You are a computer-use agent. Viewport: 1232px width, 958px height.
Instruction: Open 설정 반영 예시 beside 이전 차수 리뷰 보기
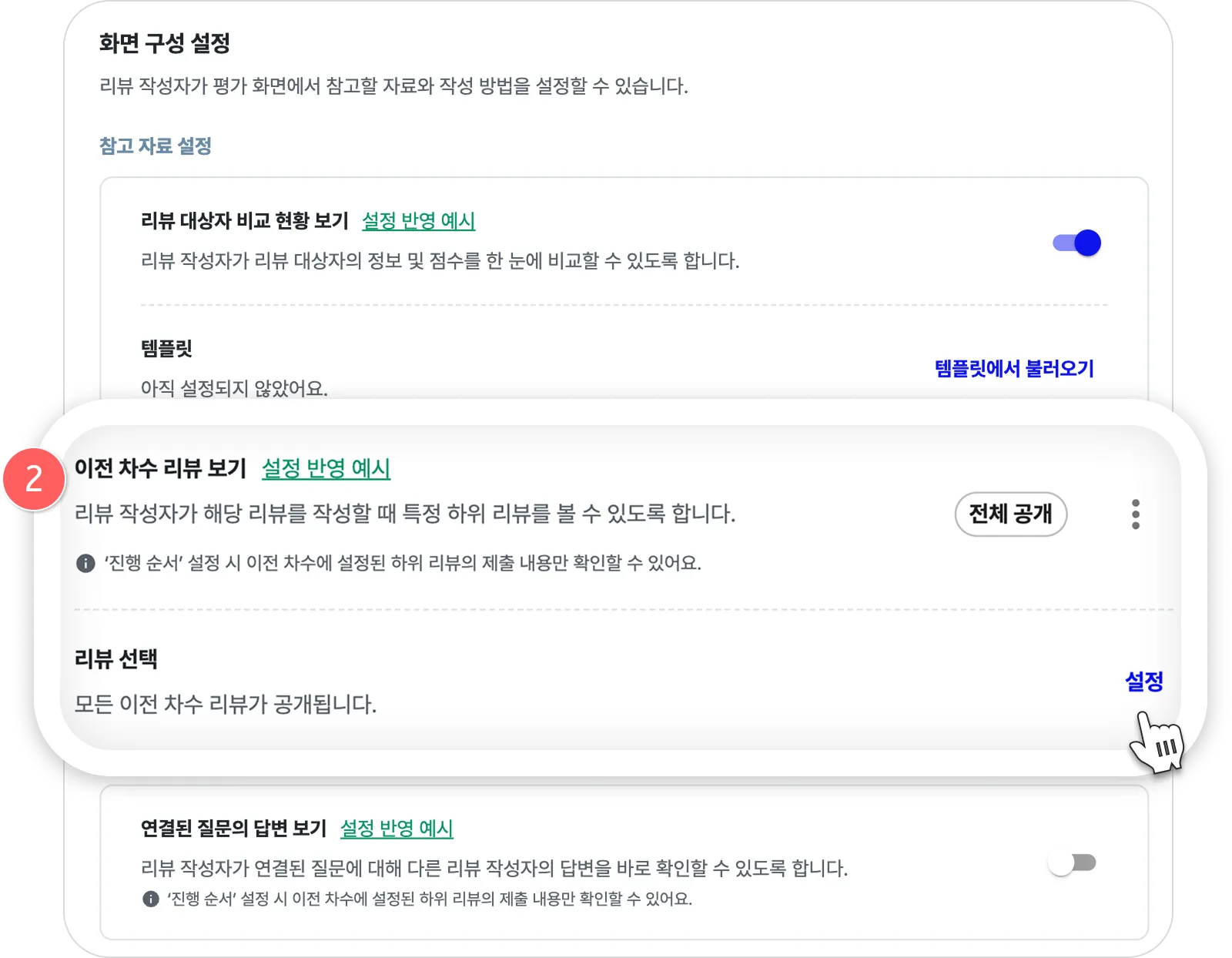point(326,468)
